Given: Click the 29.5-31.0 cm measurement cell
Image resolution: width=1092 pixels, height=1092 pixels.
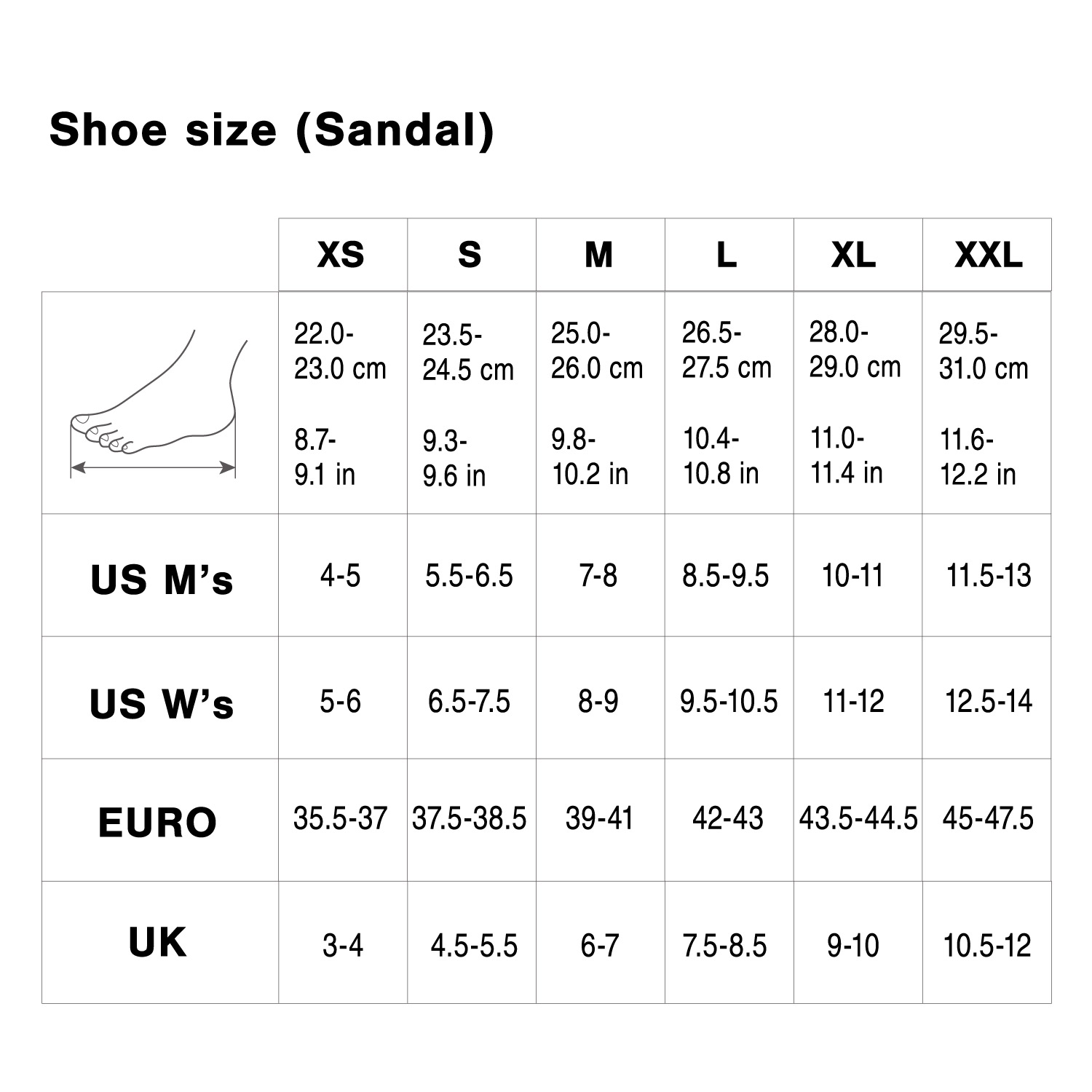Looking at the screenshot, I should [984, 352].
